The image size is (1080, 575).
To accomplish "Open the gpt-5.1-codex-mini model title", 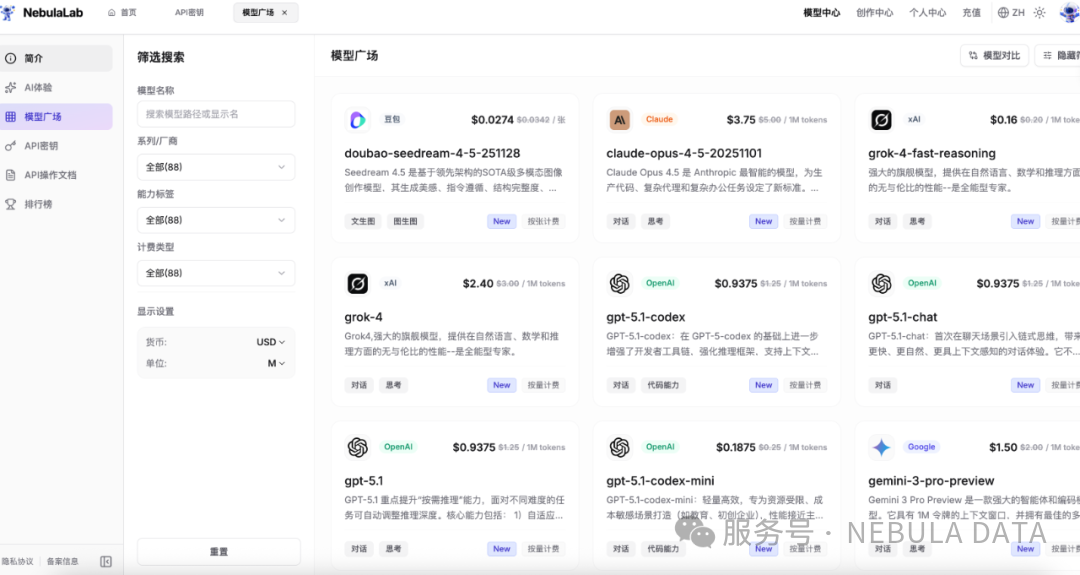I will 660,481.
